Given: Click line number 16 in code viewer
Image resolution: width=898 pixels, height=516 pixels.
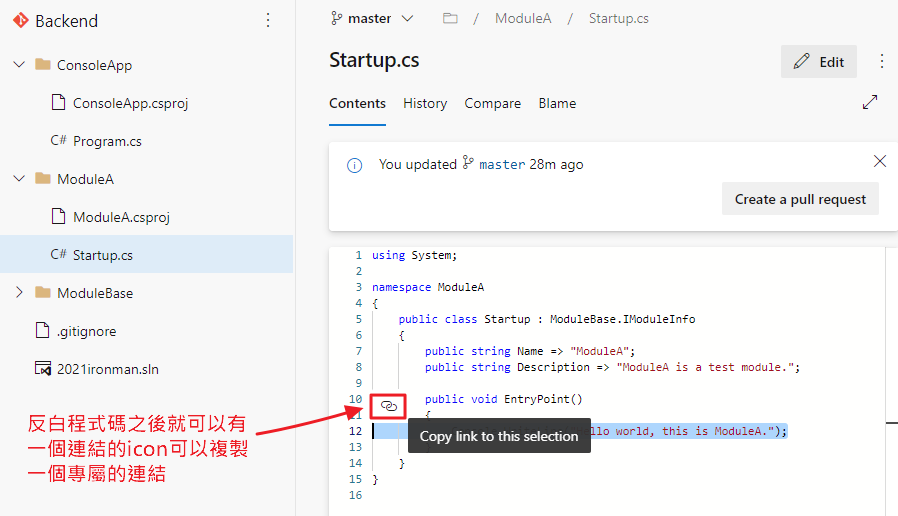Looking at the screenshot, I should [x=356, y=495].
